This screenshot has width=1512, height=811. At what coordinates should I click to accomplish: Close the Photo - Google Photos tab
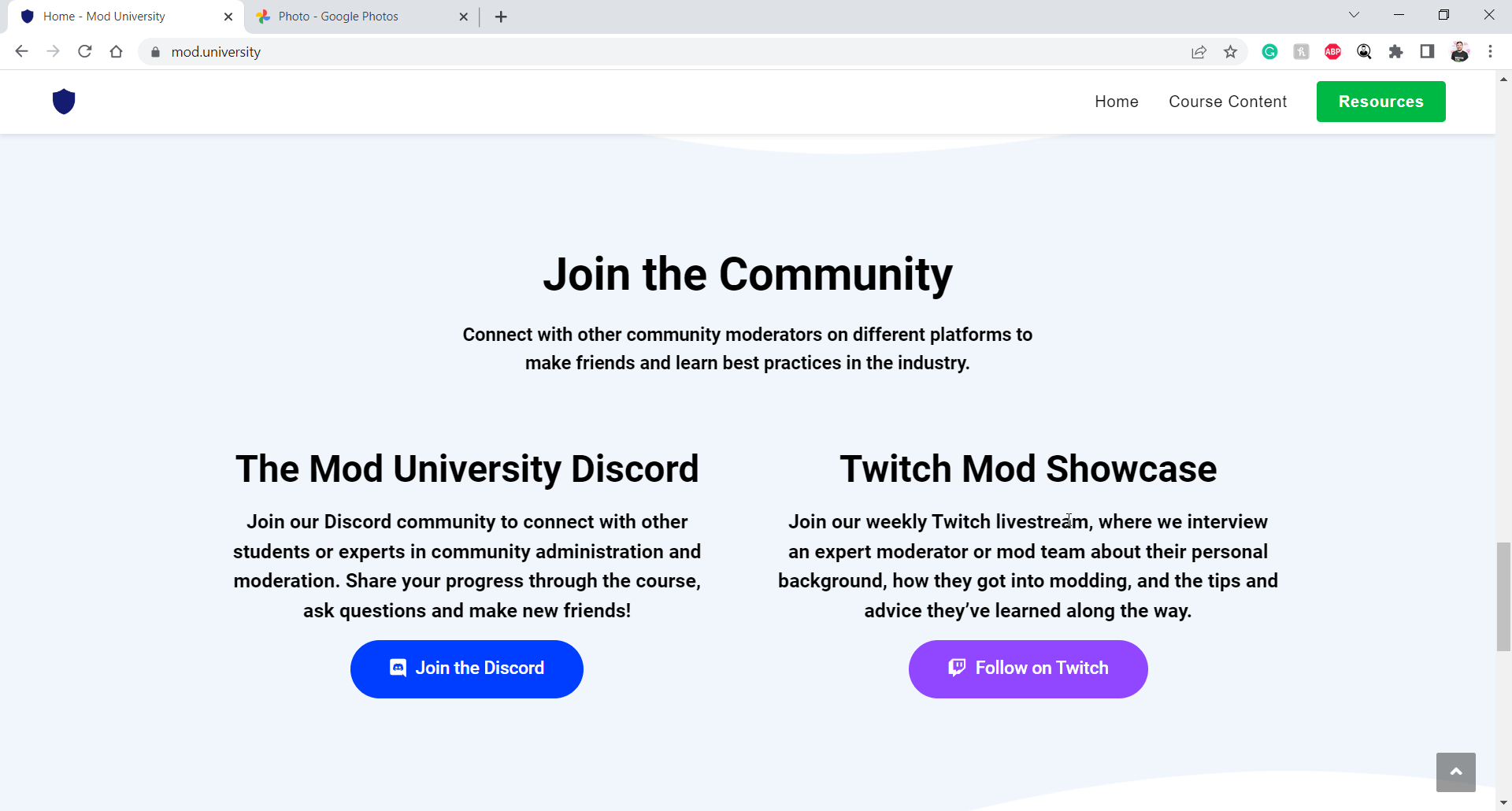[463, 17]
